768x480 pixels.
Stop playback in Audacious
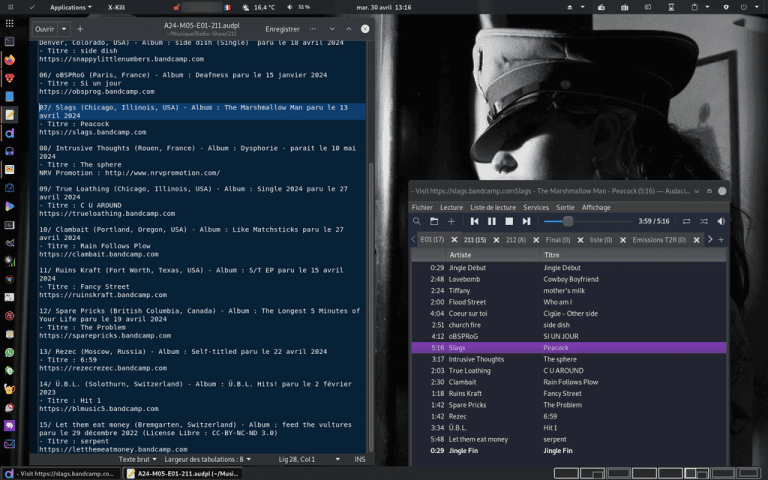click(509, 221)
